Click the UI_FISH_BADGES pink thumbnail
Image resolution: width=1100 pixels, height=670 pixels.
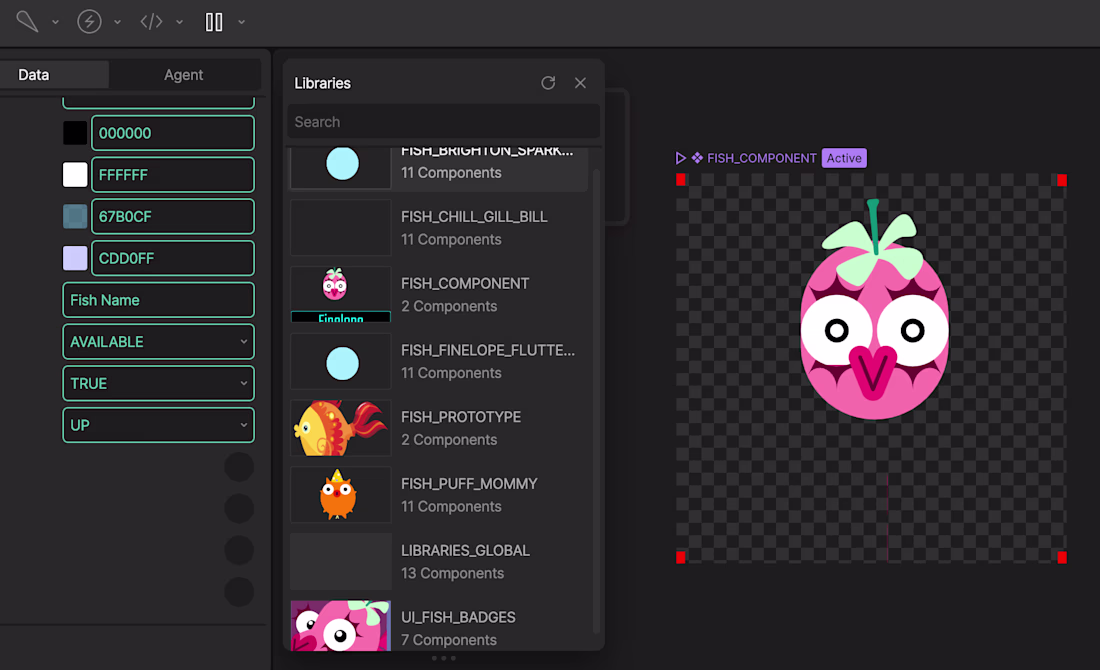(341, 625)
